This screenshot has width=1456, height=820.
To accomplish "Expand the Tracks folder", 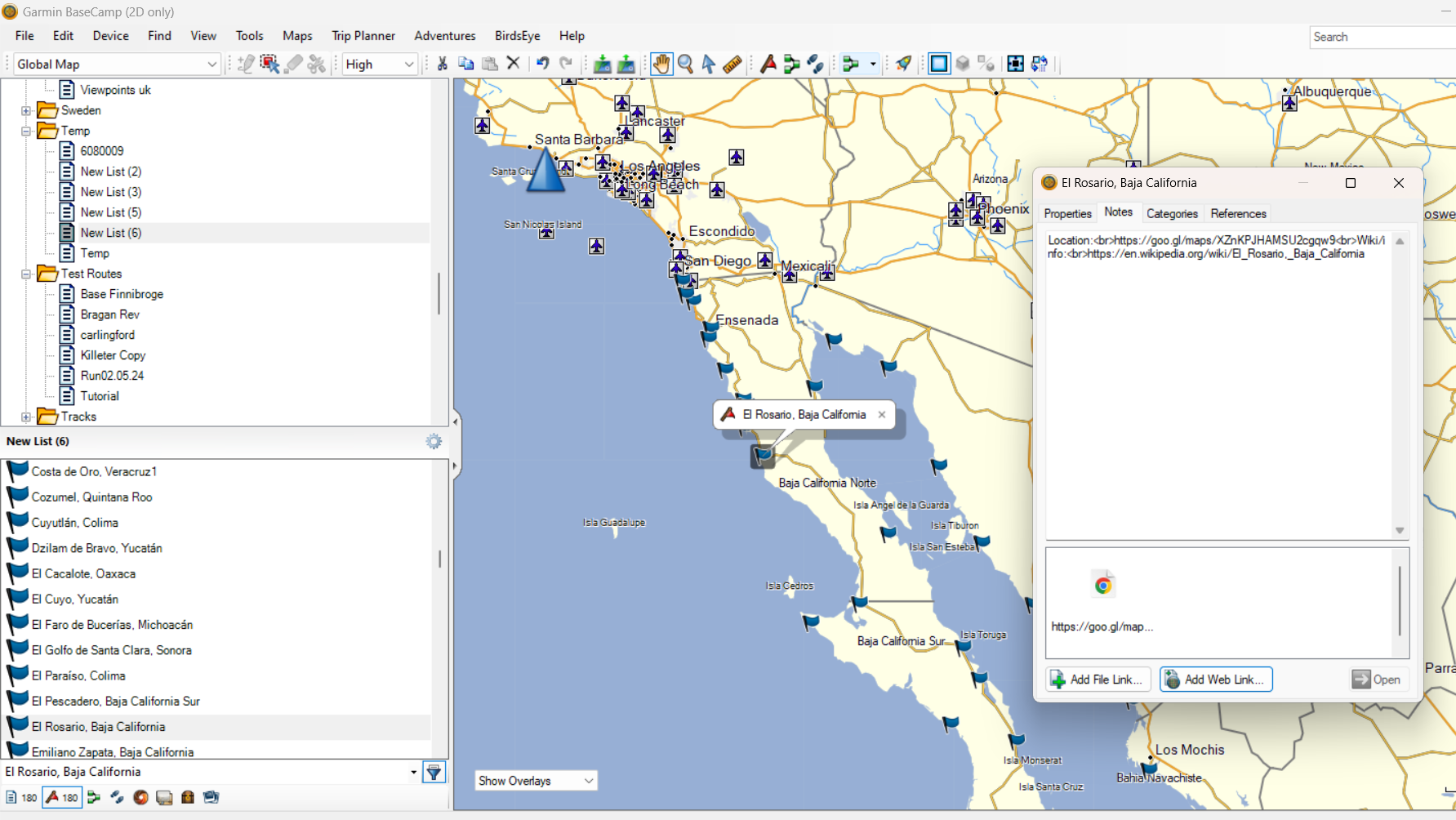I will point(26,417).
